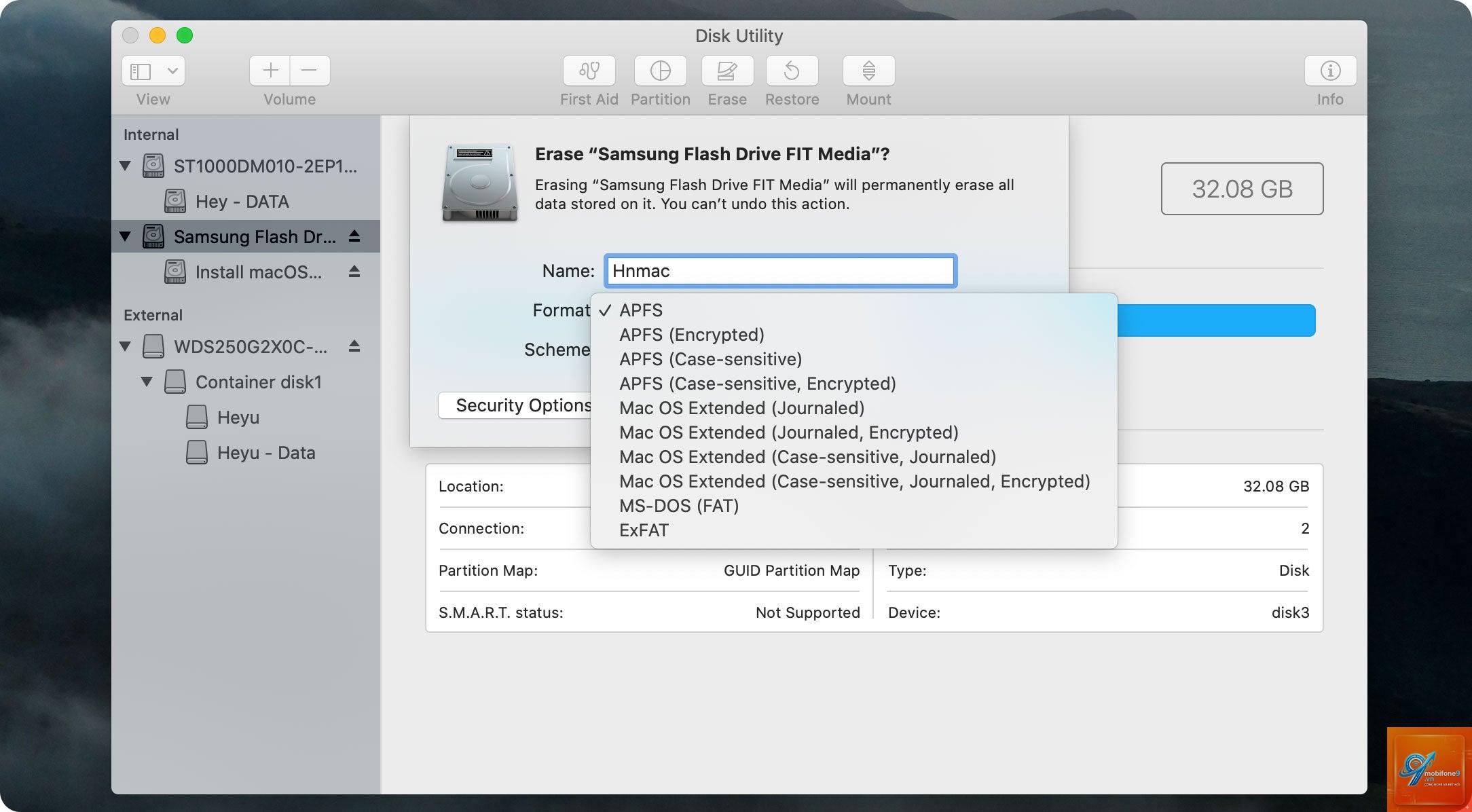
Task: Eject the Samsung Flash Drive
Action: point(354,236)
